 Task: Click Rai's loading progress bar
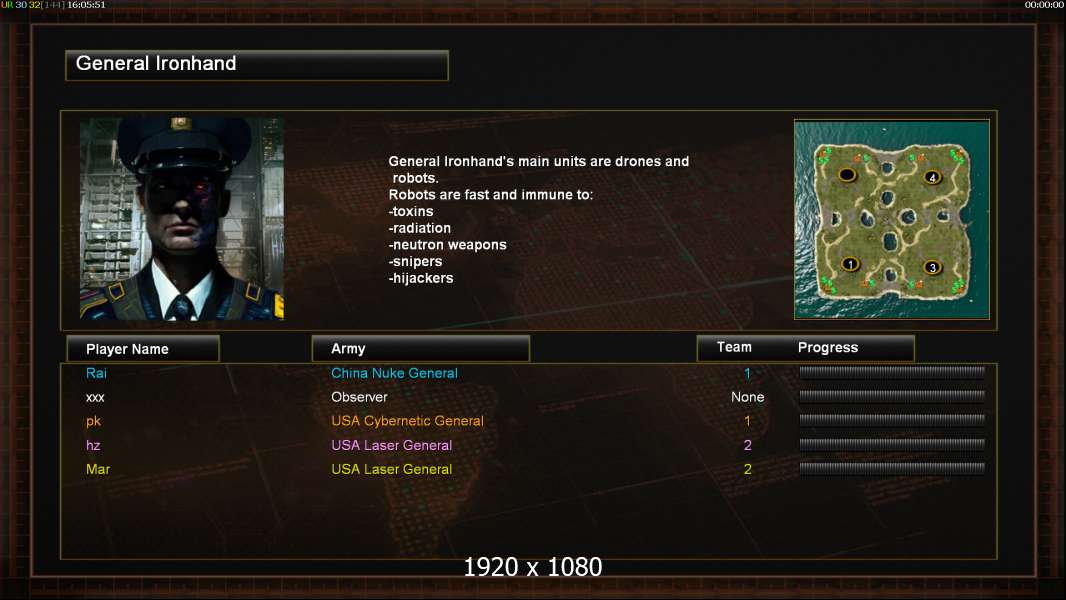click(x=892, y=372)
